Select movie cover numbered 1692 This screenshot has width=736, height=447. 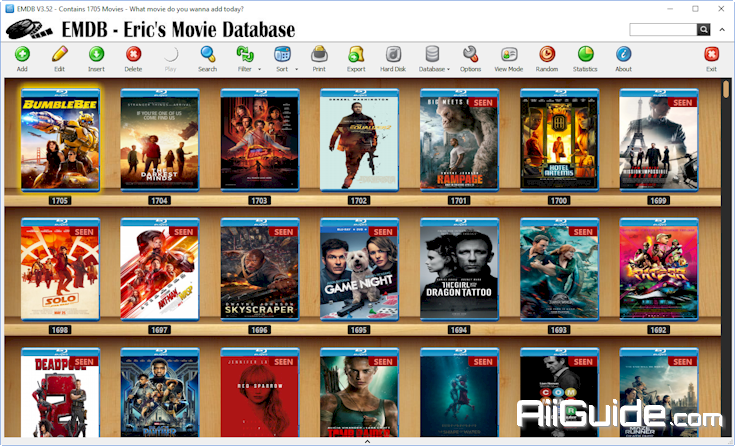[x=659, y=270]
